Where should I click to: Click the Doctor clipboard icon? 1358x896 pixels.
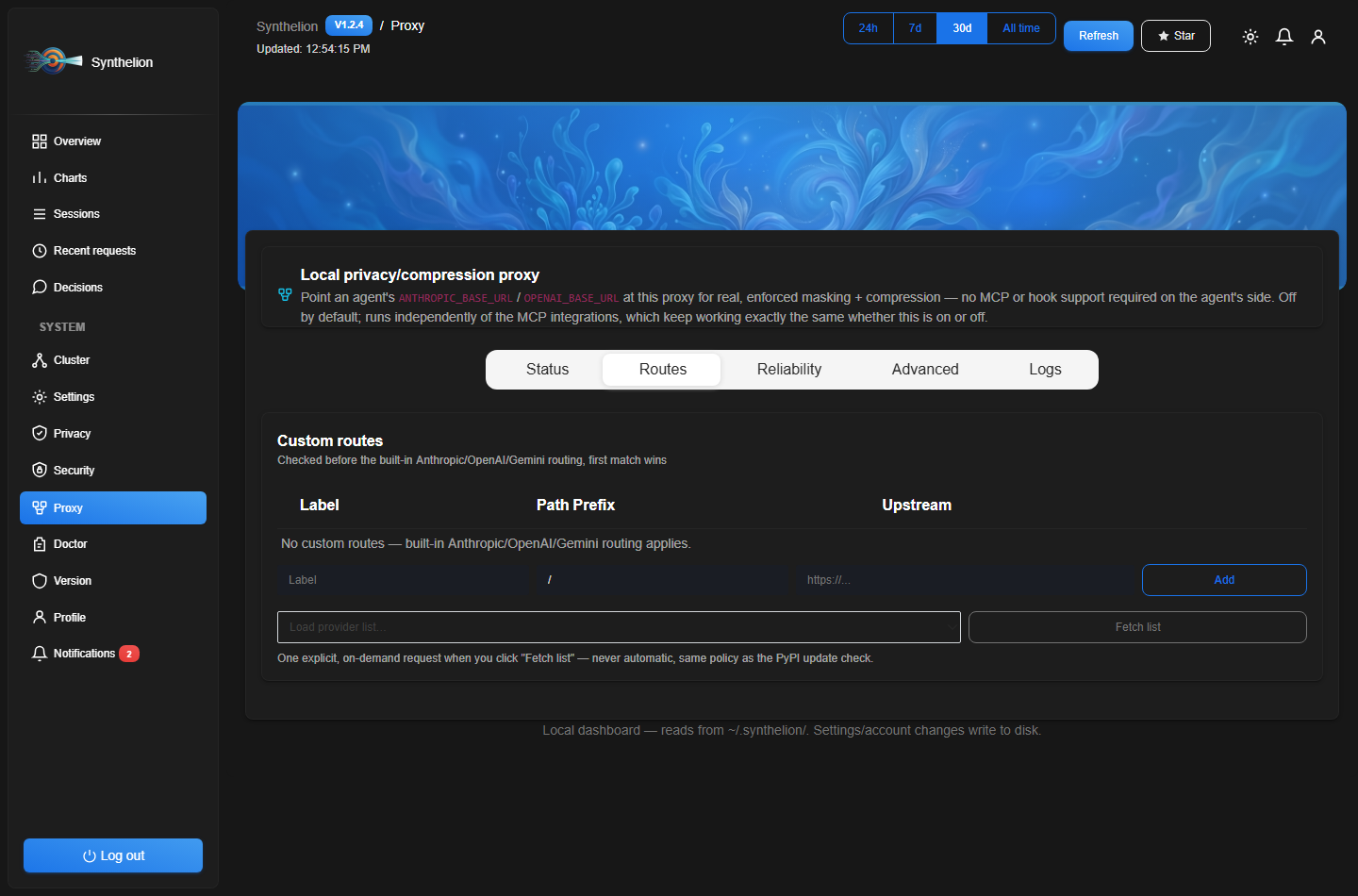click(x=40, y=544)
